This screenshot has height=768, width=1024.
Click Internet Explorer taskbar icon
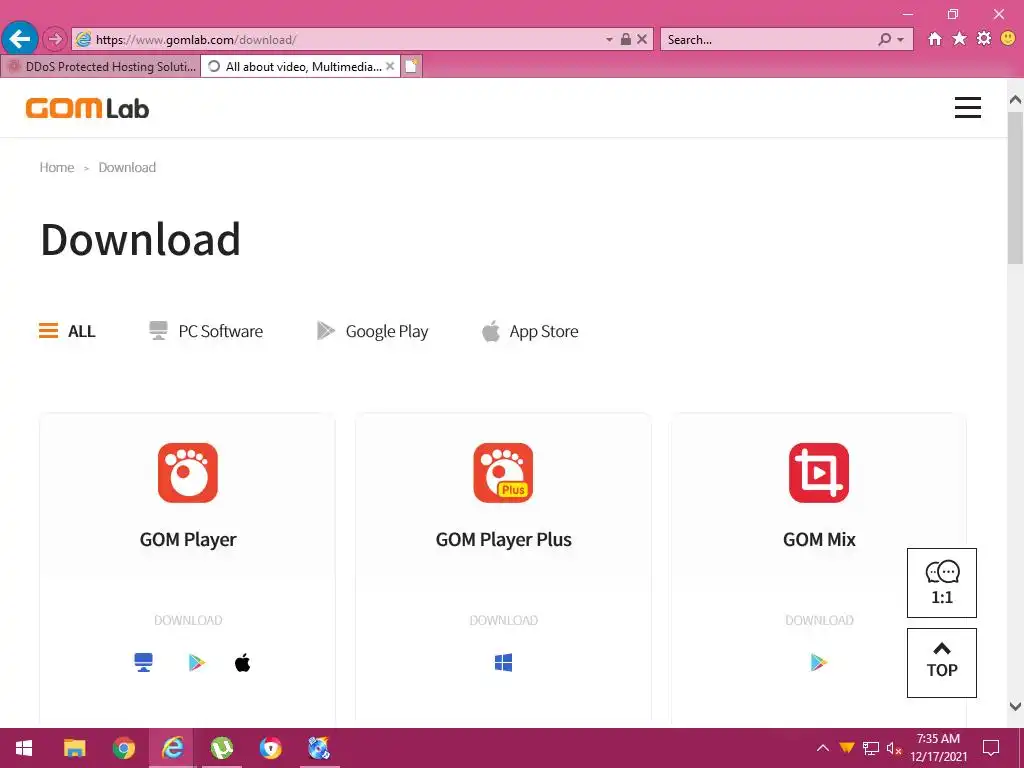172,748
